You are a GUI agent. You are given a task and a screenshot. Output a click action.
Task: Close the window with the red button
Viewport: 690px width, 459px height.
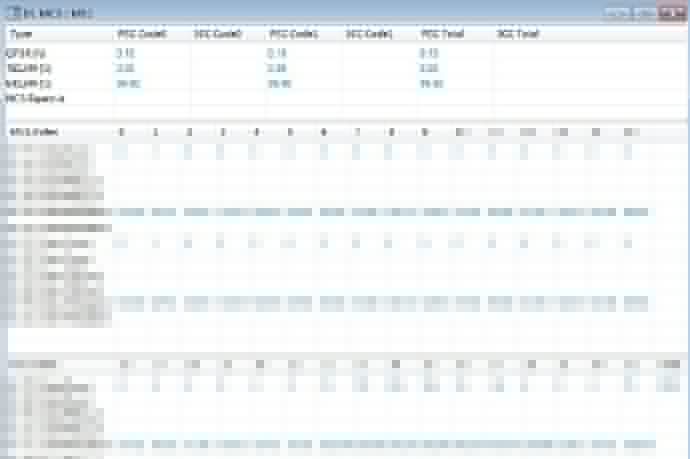tap(672, 12)
